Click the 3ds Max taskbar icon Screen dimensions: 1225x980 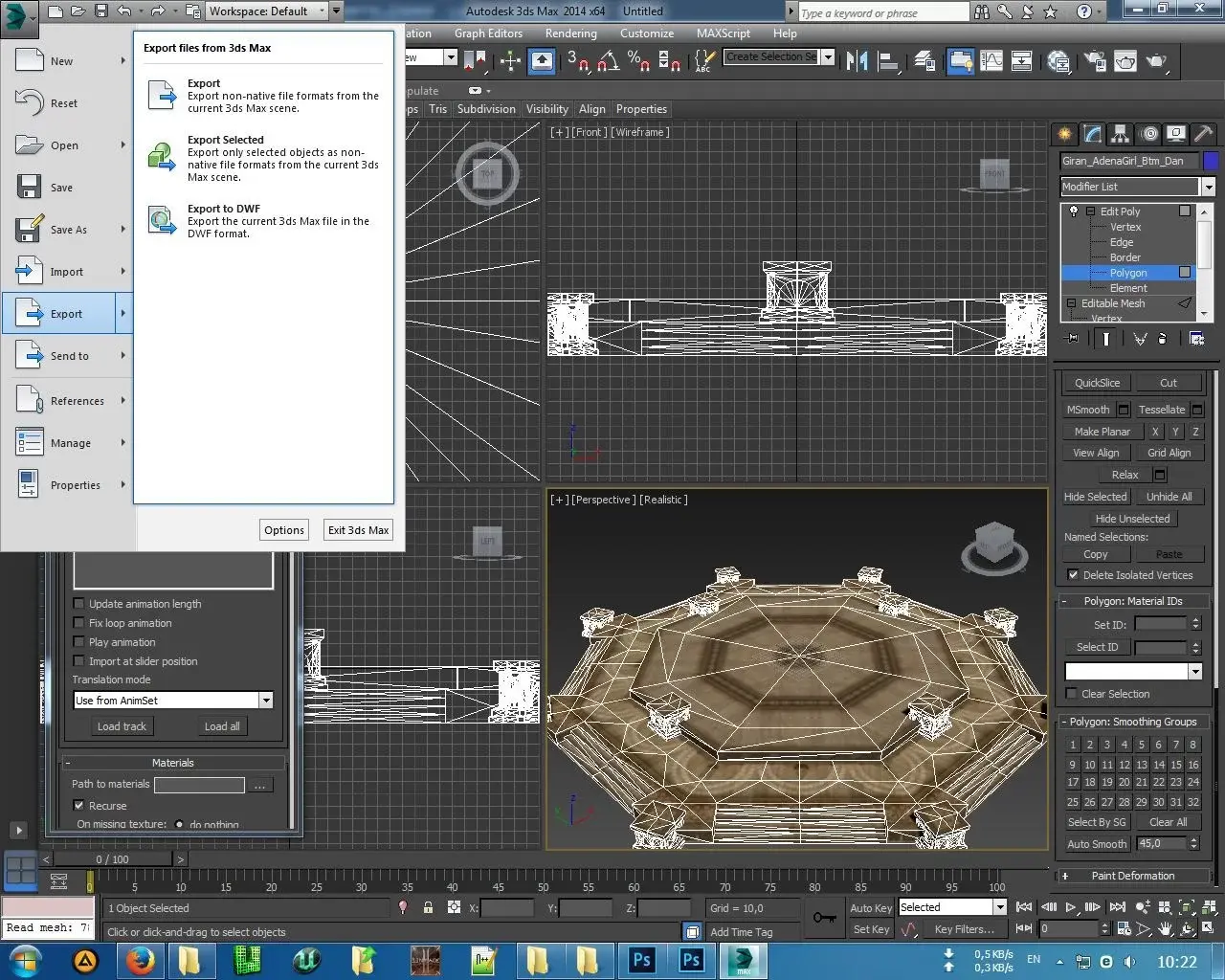coord(743,960)
